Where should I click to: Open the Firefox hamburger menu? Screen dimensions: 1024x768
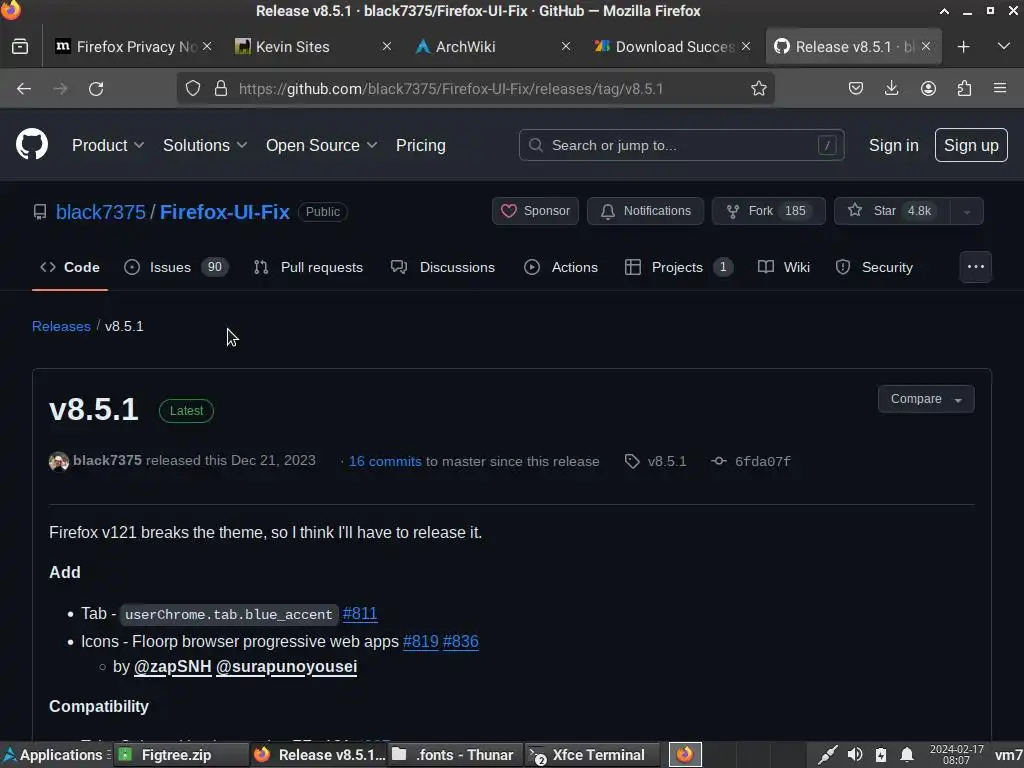click(x=1000, y=88)
